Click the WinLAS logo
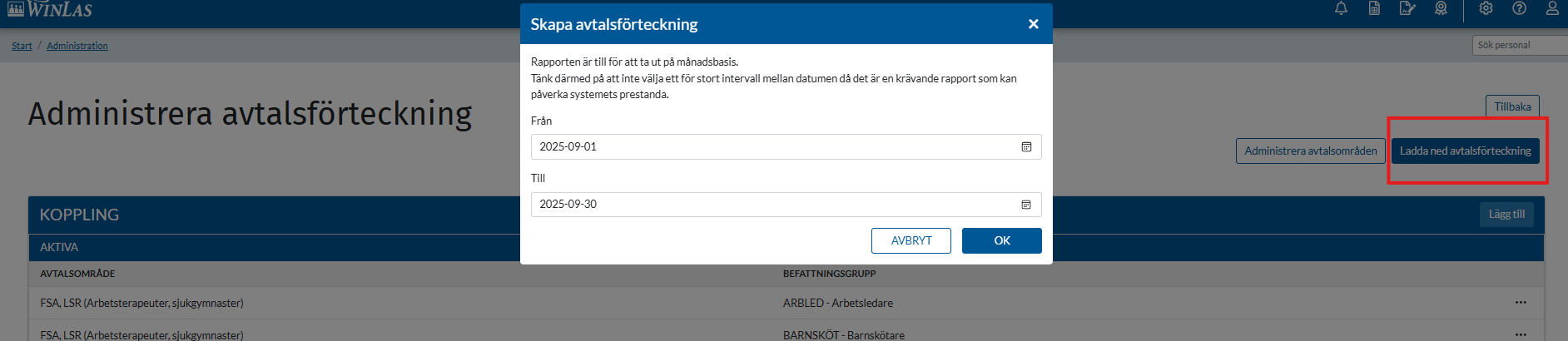 coord(50,9)
